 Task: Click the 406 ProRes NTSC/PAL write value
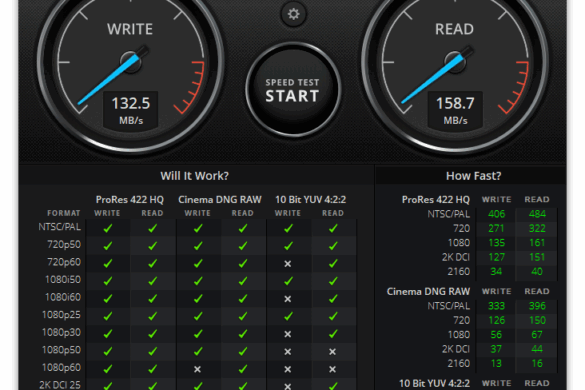pyautogui.click(x=496, y=214)
